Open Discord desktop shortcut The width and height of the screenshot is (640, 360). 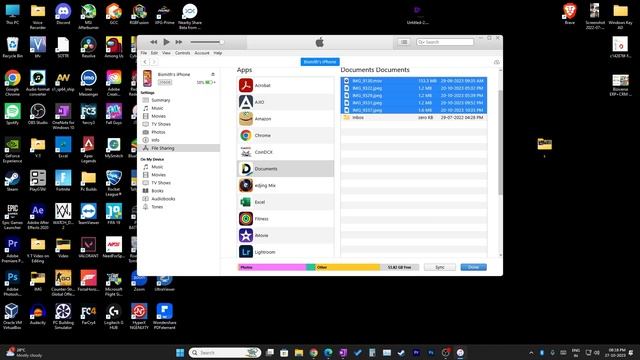point(63,14)
